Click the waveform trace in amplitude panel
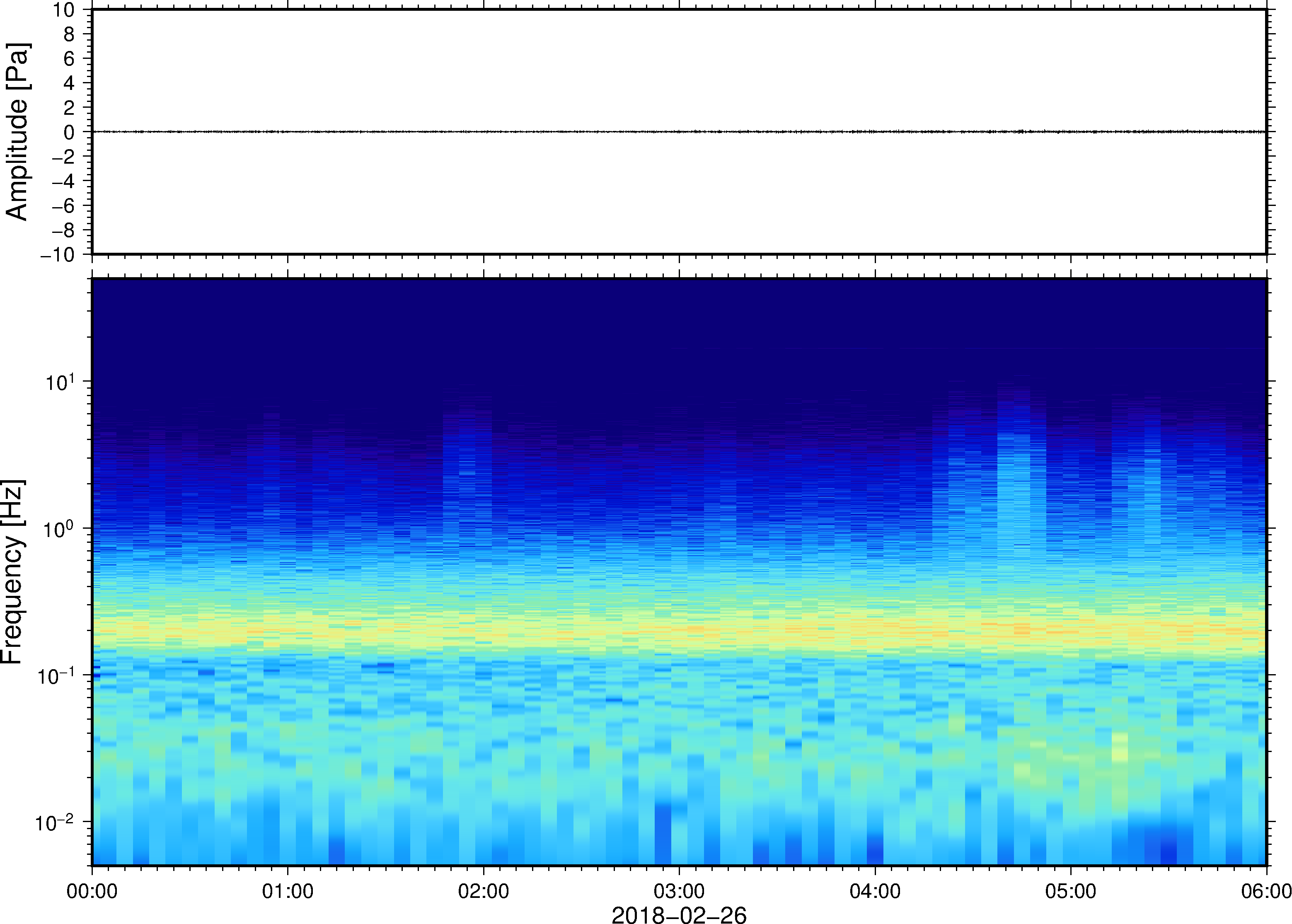 point(679,131)
